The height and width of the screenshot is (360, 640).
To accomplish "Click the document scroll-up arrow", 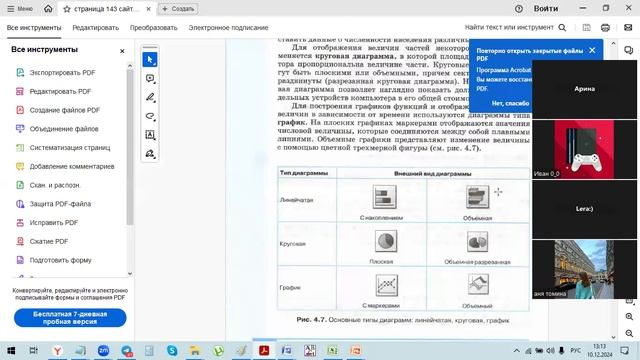I will [x=613, y=43].
